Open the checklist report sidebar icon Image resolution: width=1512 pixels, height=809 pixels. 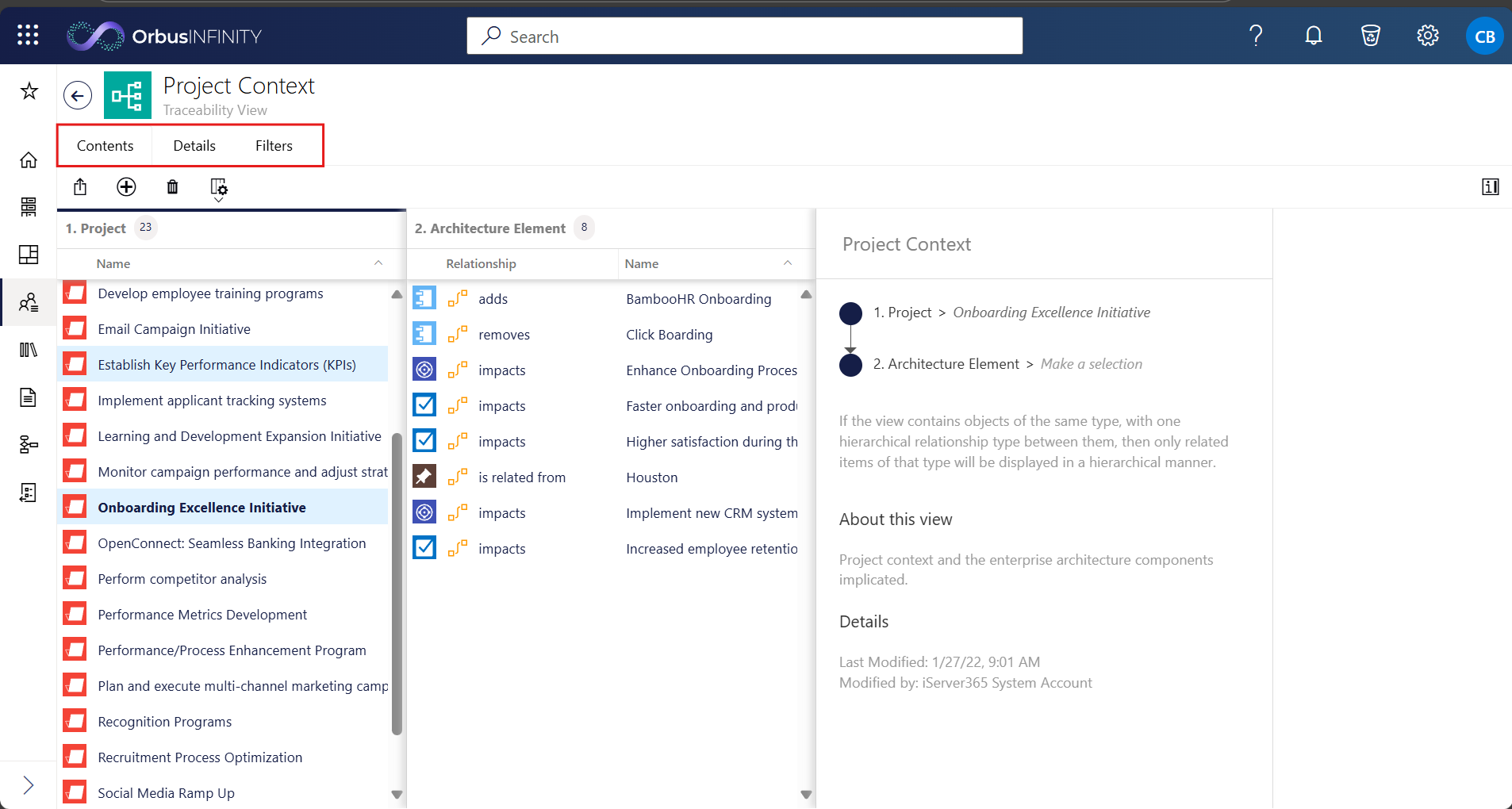(29, 493)
